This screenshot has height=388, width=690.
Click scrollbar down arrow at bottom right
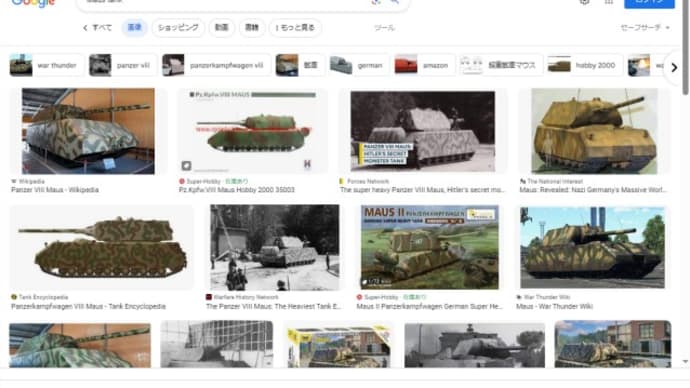[685, 362]
